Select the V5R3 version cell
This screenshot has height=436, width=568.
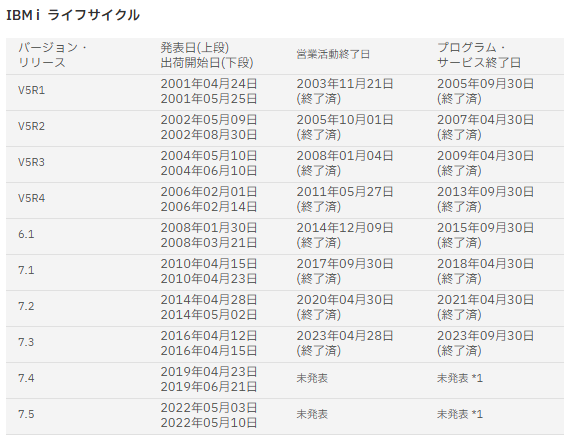[32, 162]
